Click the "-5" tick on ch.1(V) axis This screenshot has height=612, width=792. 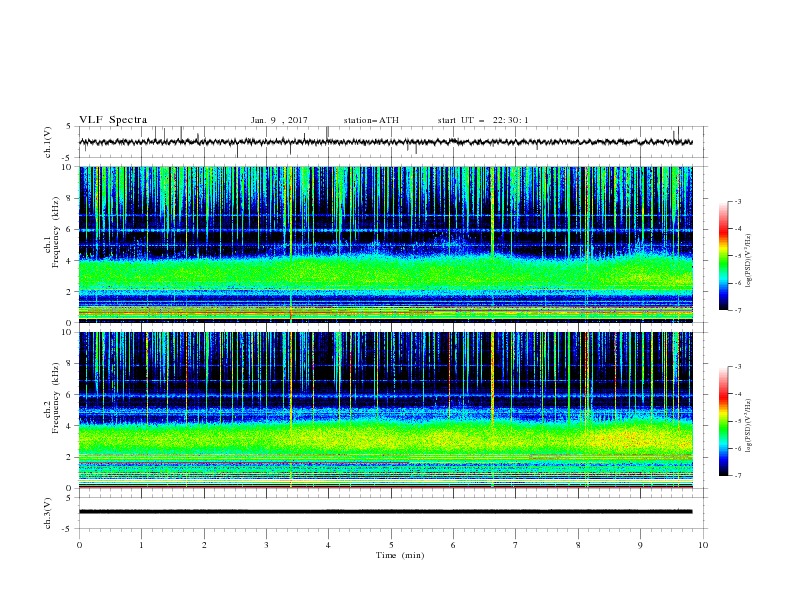click(x=68, y=158)
